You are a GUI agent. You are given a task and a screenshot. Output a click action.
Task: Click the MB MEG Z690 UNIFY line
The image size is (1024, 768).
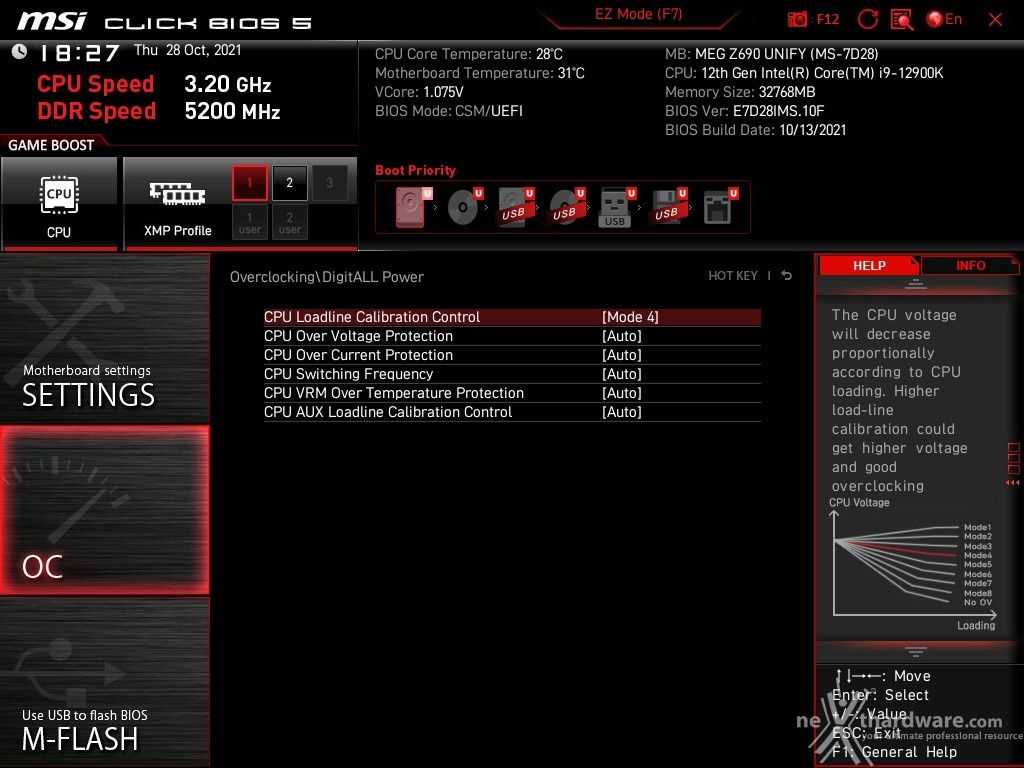pos(771,54)
